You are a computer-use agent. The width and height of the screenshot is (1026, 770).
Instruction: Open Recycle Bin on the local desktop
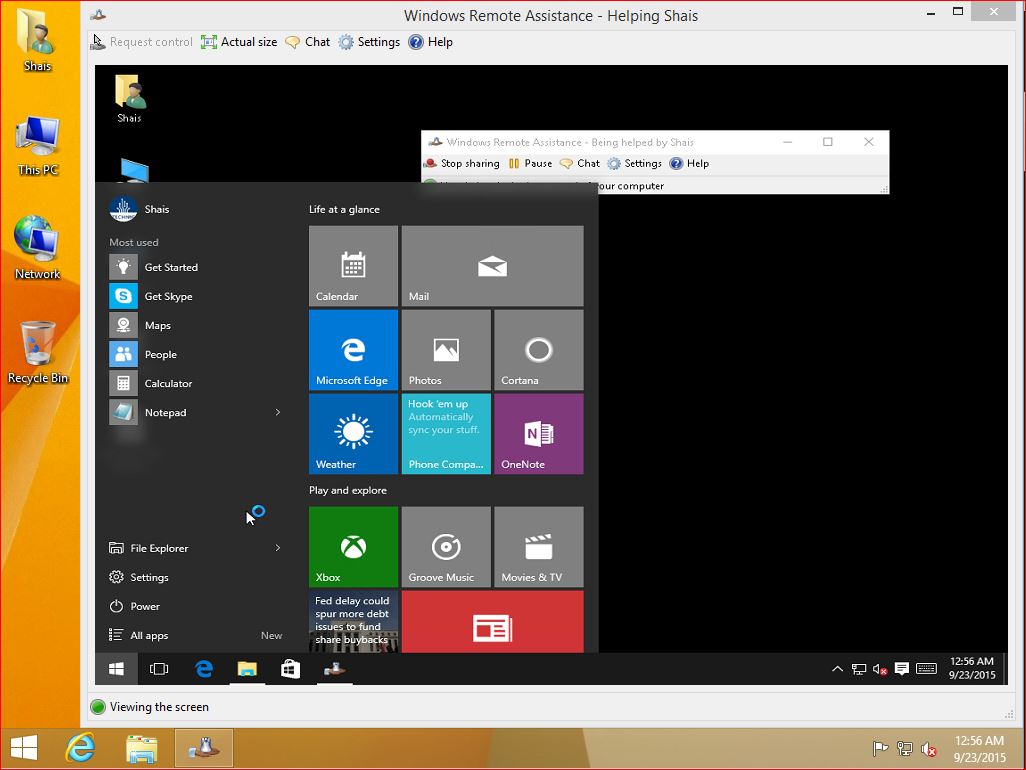coord(37,352)
